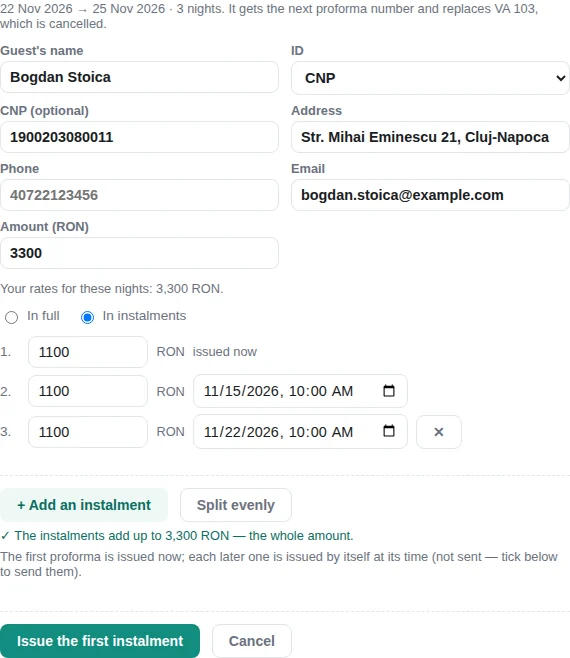
Task: Select the In instalments payment option
Action: (x=87, y=317)
